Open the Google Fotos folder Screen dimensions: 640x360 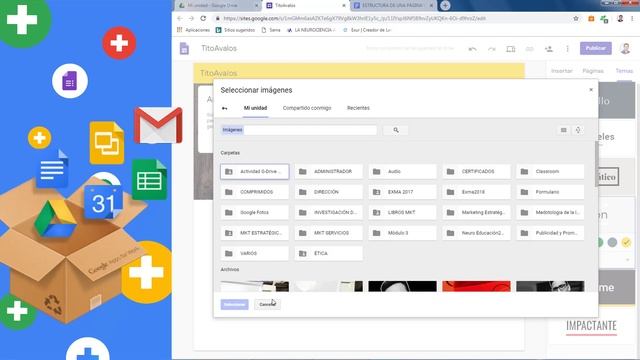click(255, 212)
